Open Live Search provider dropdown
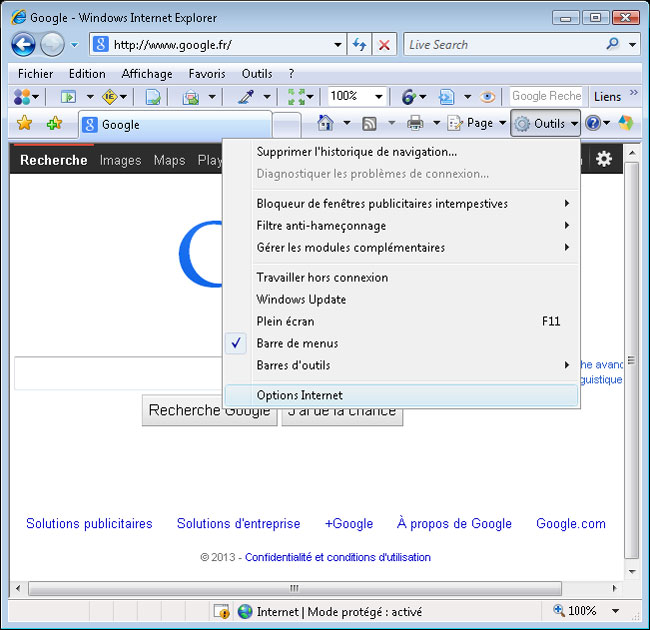 coord(632,45)
